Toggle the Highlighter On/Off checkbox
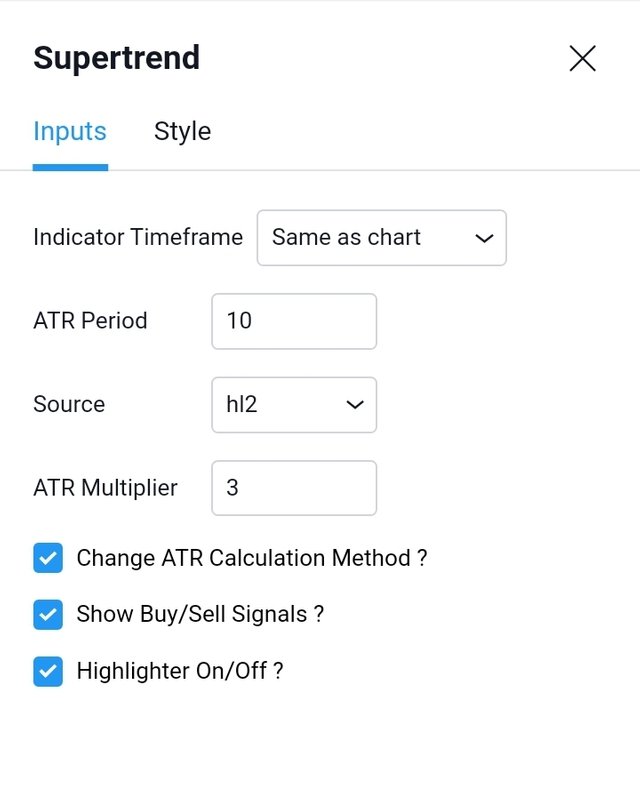This screenshot has height=786, width=640. point(48,671)
